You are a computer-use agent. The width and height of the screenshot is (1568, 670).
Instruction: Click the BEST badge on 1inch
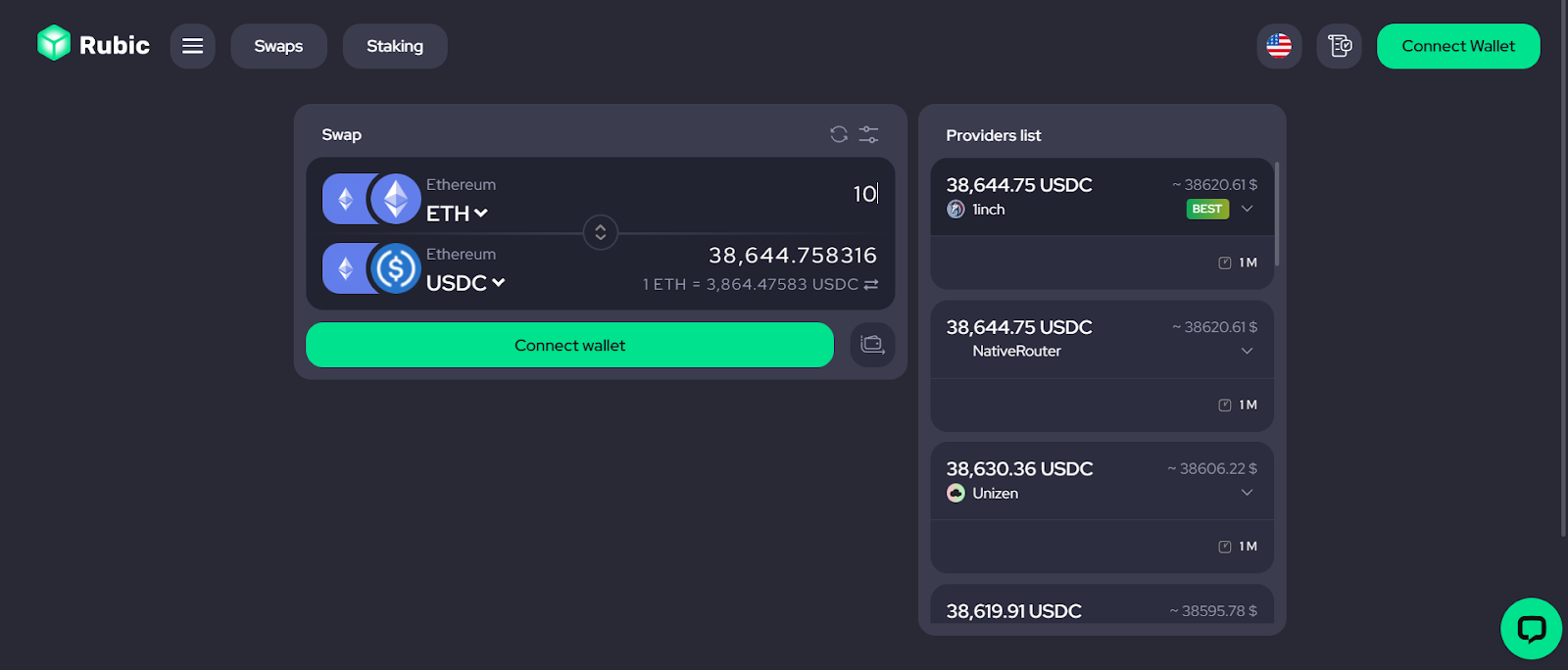pyautogui.click(x=1207, y=209)
